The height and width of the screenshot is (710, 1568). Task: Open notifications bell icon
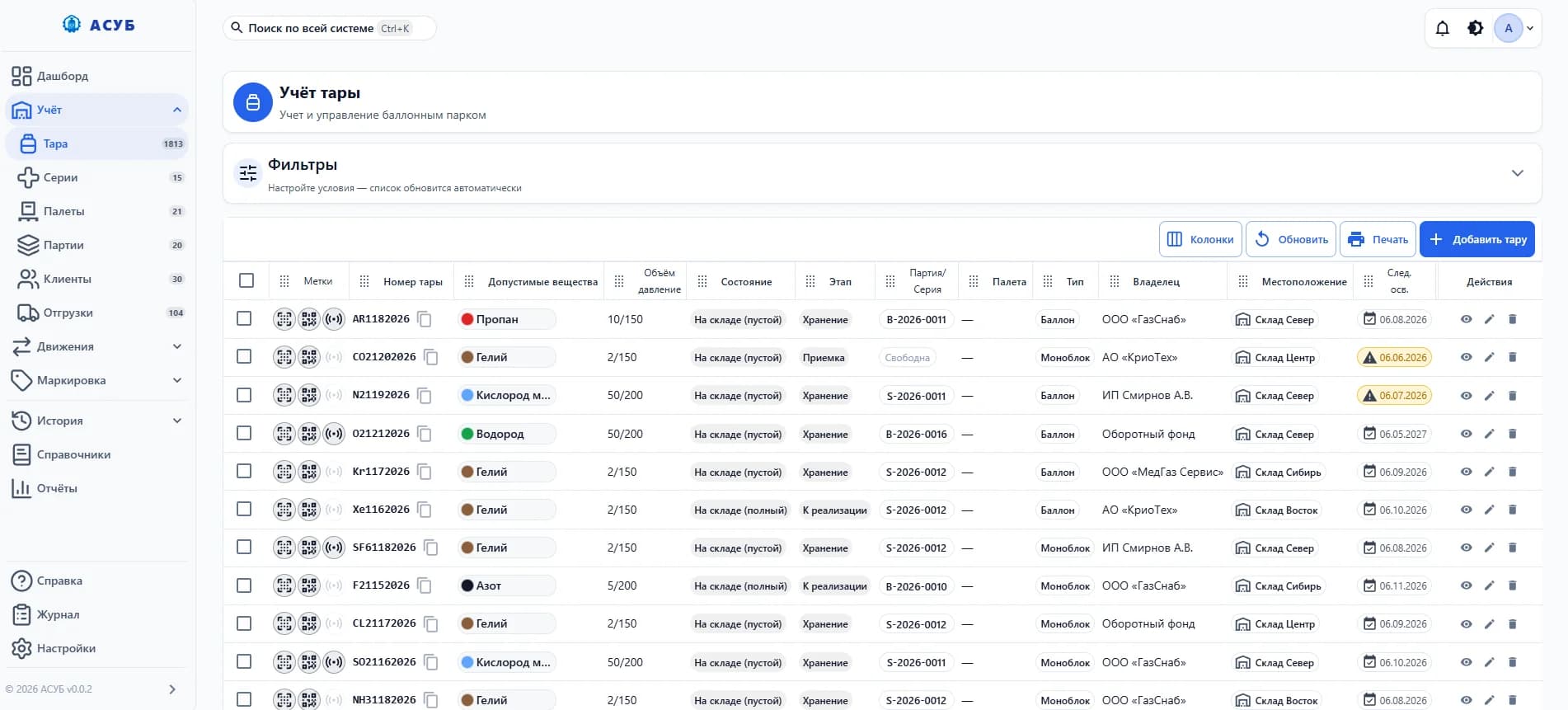(1442, 28)
